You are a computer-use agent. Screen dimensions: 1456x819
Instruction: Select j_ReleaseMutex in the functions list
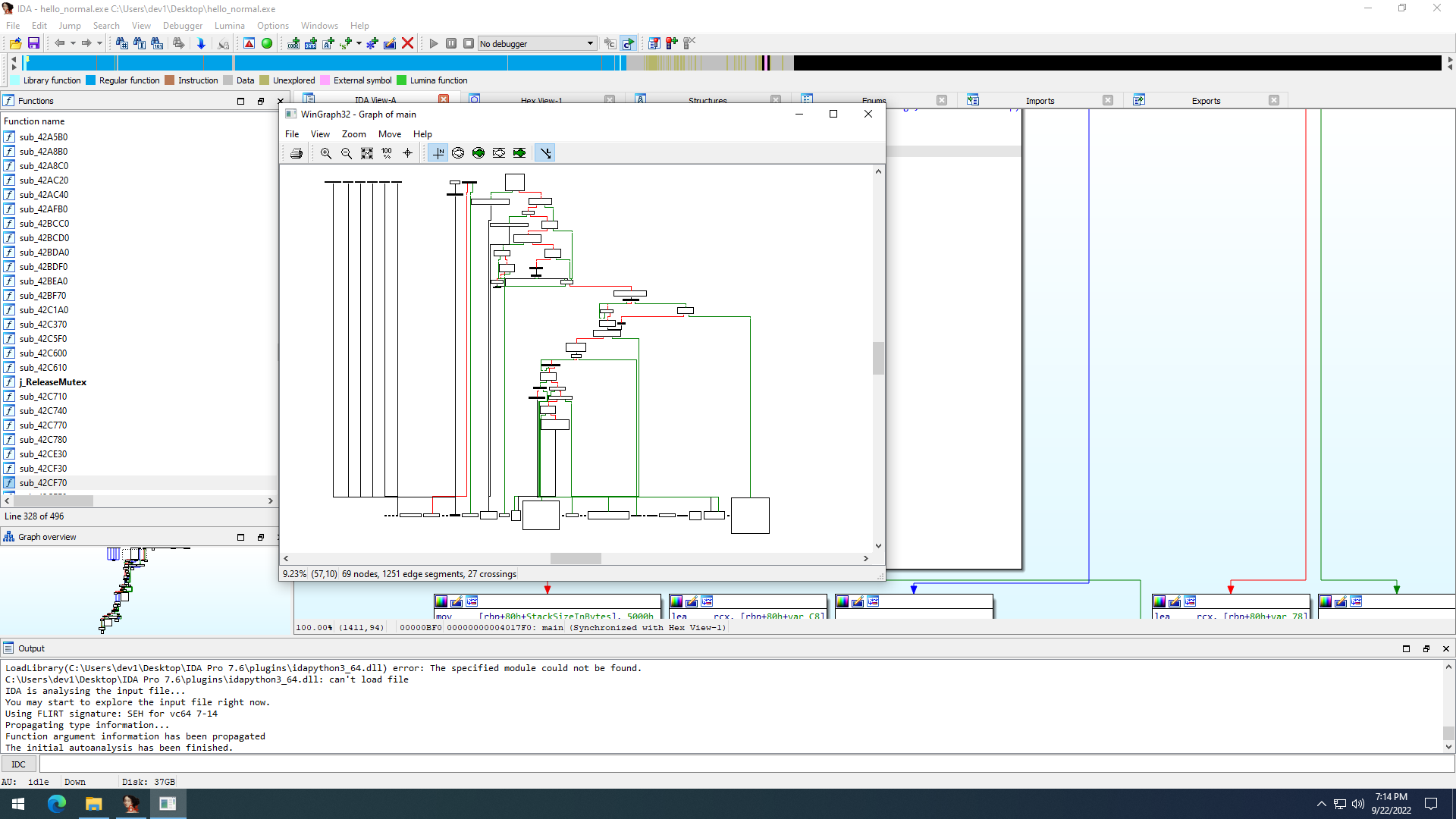click(53, 382)
